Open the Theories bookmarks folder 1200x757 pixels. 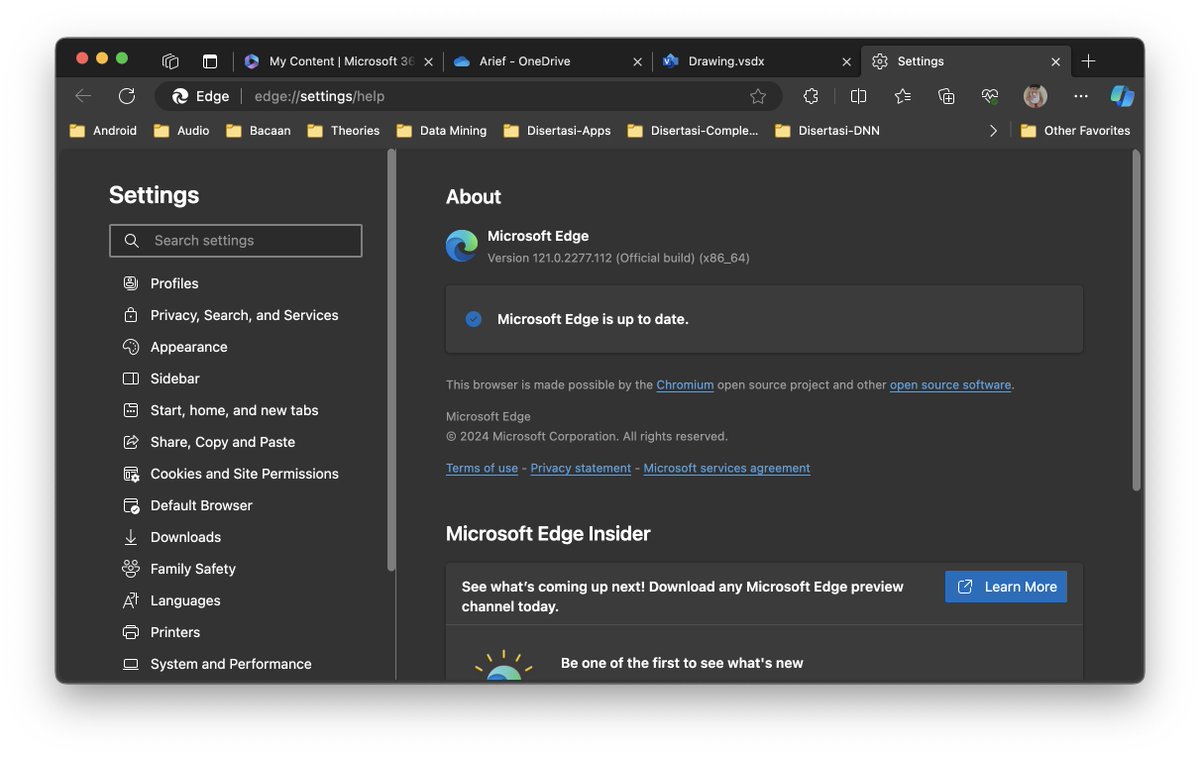344,130
